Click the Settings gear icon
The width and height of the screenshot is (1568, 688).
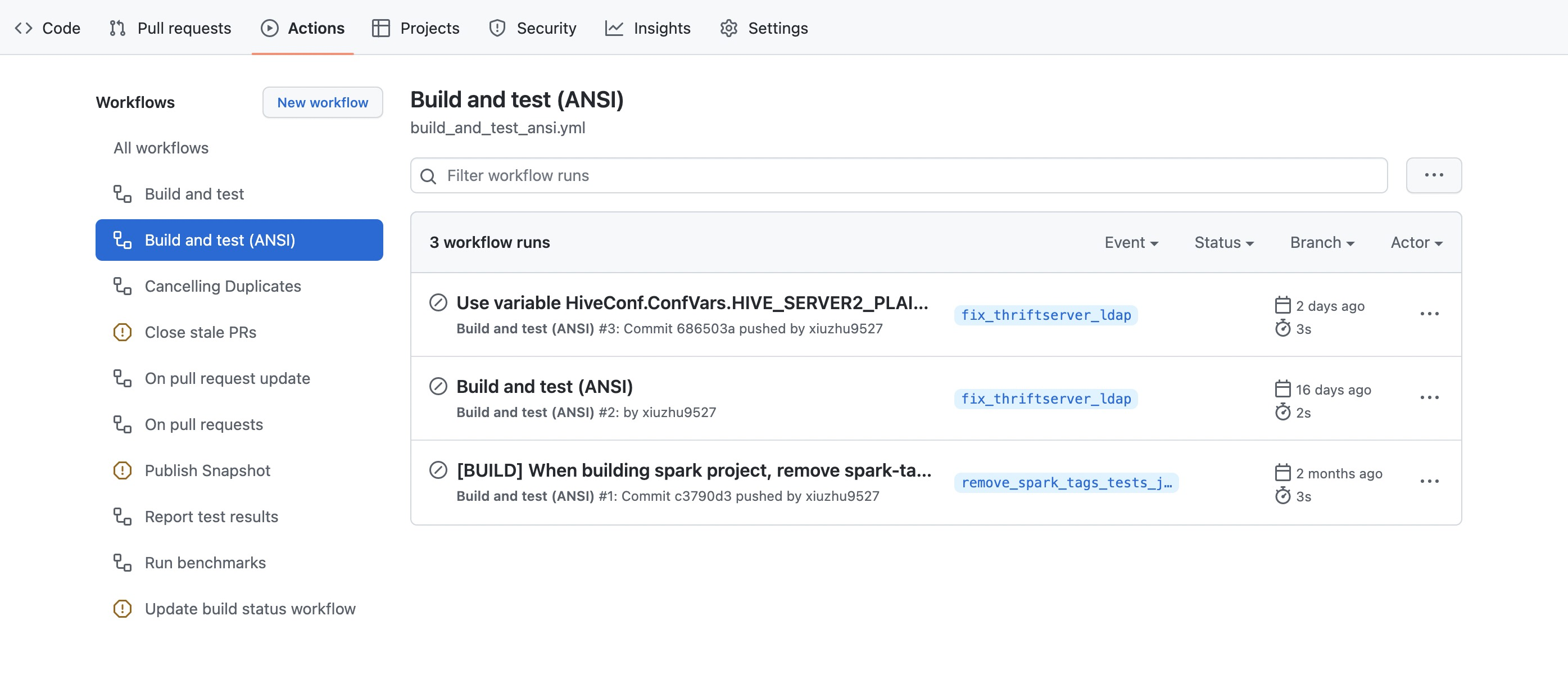pyautogui.click(x=728, y=28)
